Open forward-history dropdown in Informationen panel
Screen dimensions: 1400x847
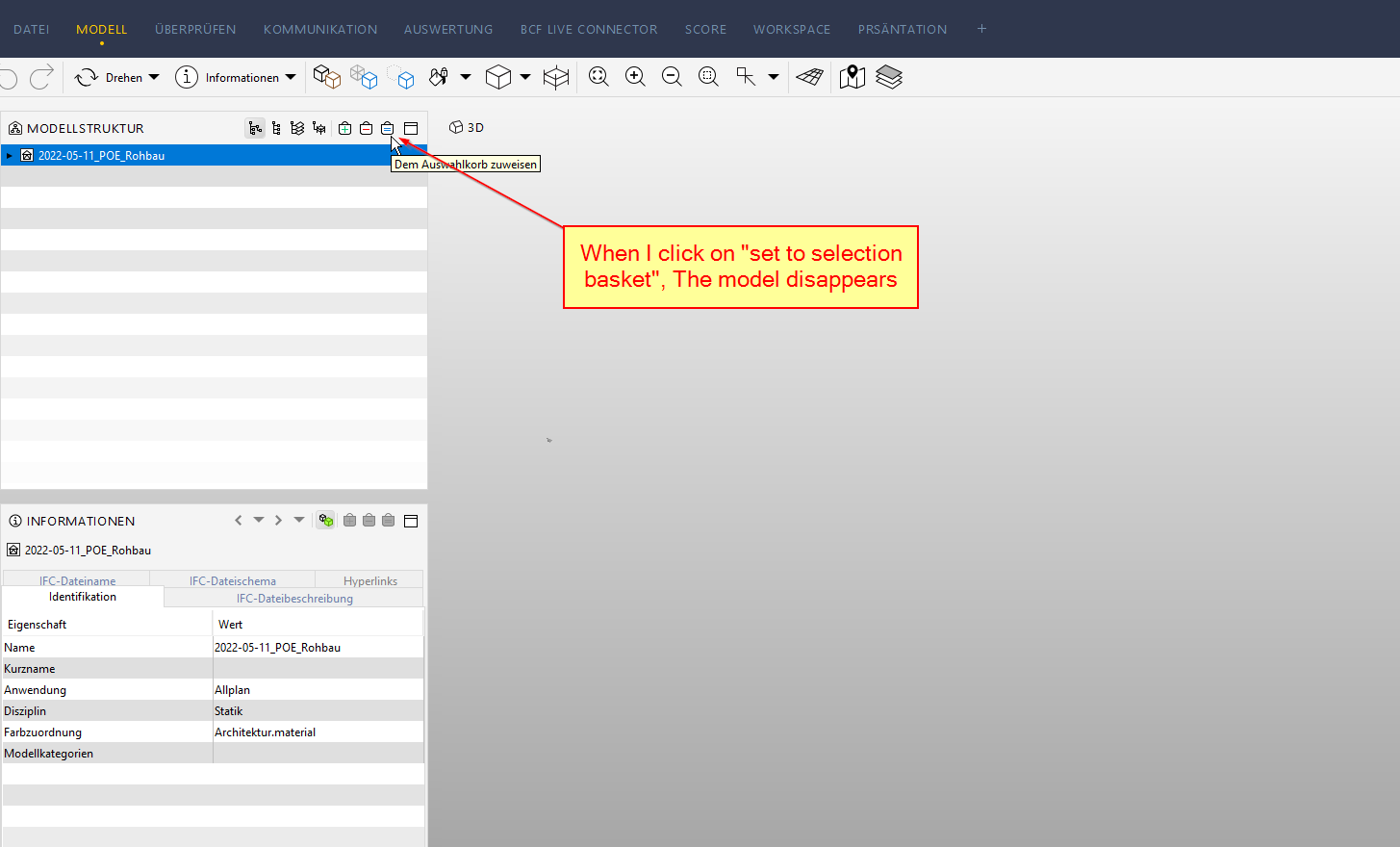[298, 520]
